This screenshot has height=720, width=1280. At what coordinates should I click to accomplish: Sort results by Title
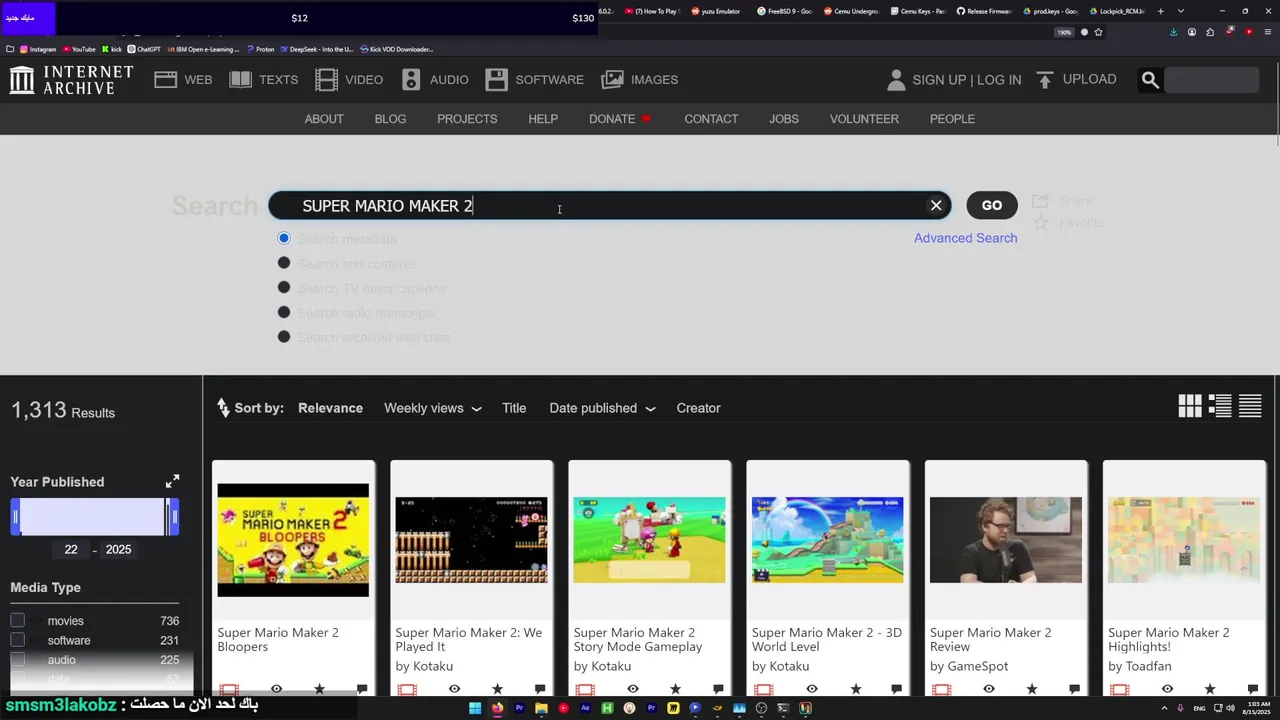point(514,408)
